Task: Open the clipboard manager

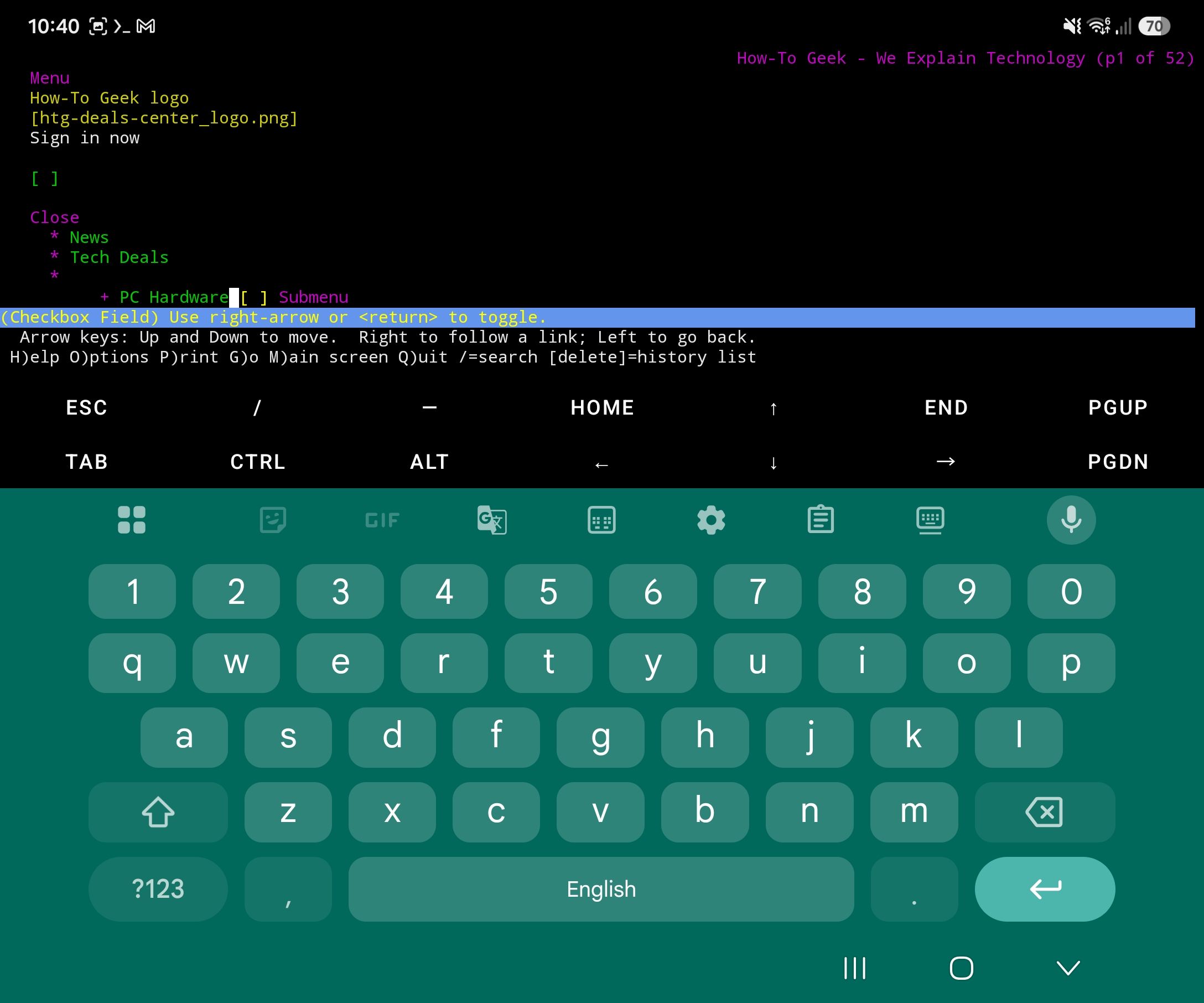Action: pyautogui.click(x=821, y=520)
